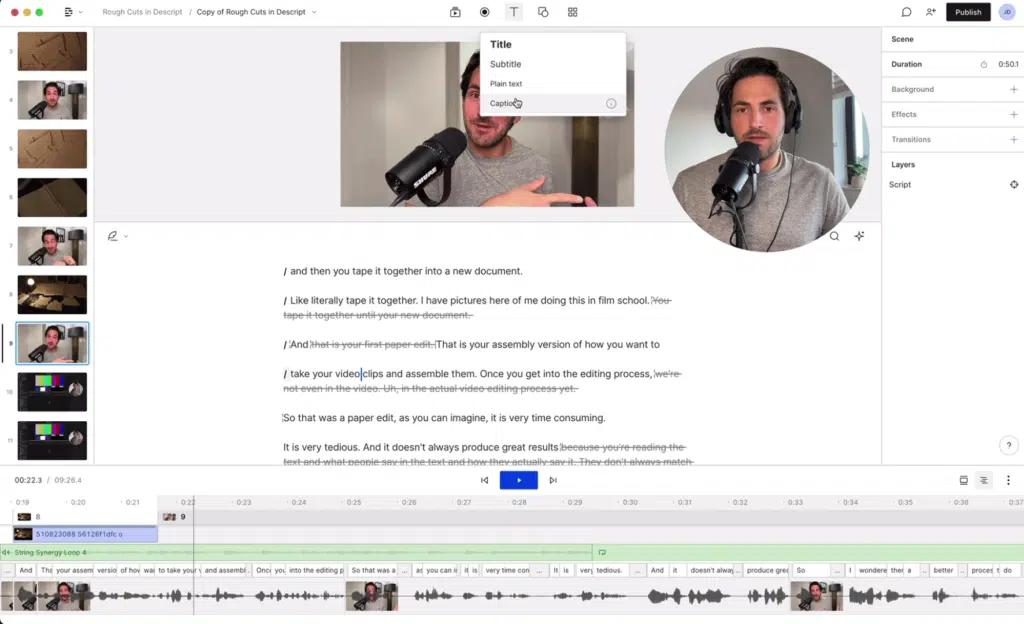Screen dimensions: 1024x624
Task: Open the Templates grid icon in toolbar
Action: point(573,12)
